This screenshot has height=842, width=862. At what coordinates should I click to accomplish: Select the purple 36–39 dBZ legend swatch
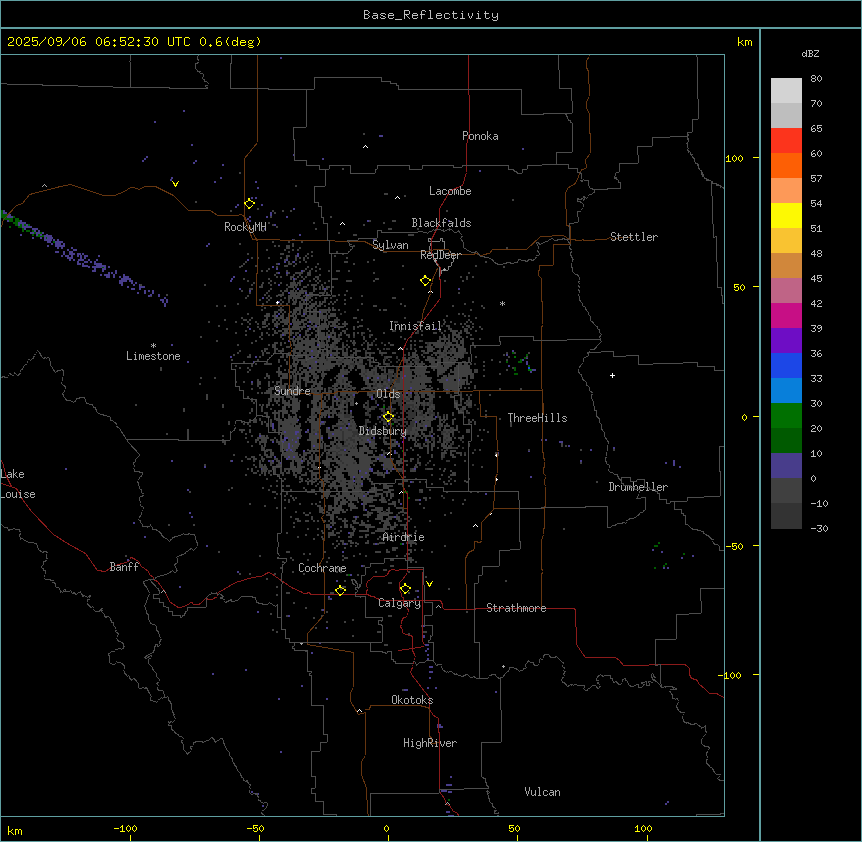[786, 341]
